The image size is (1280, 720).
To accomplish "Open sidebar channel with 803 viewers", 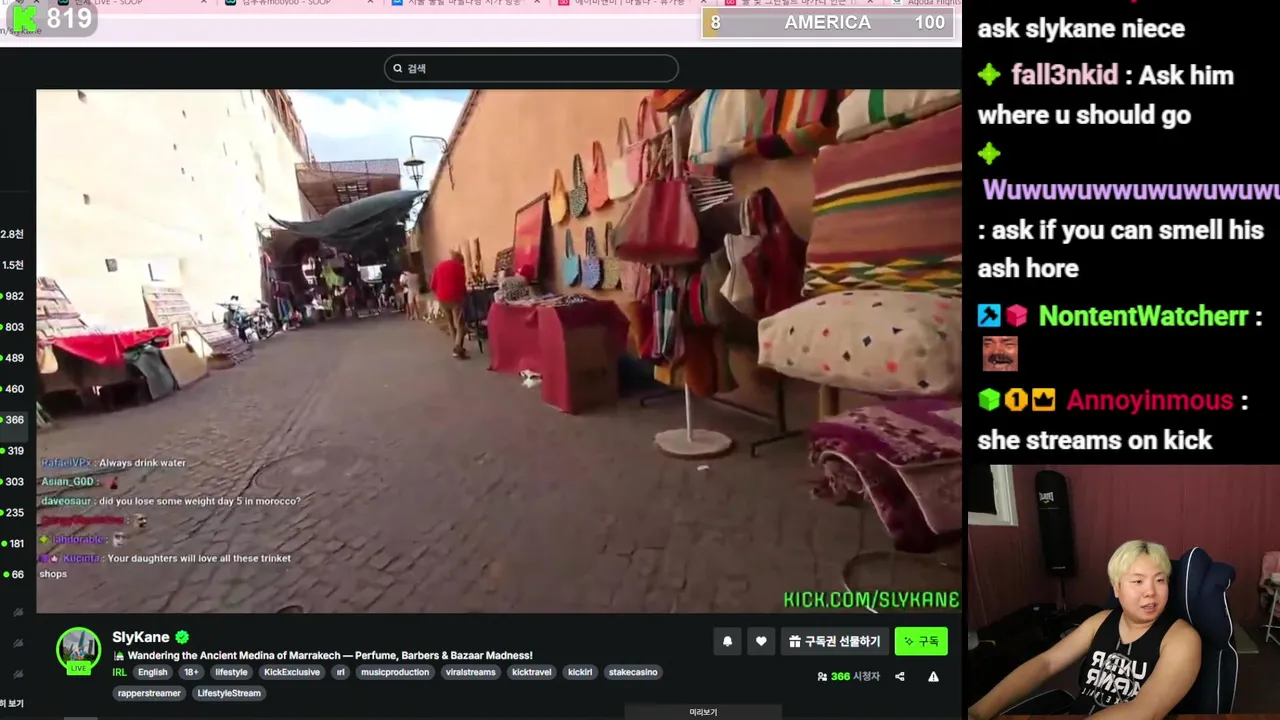I will tap(14, 327).
